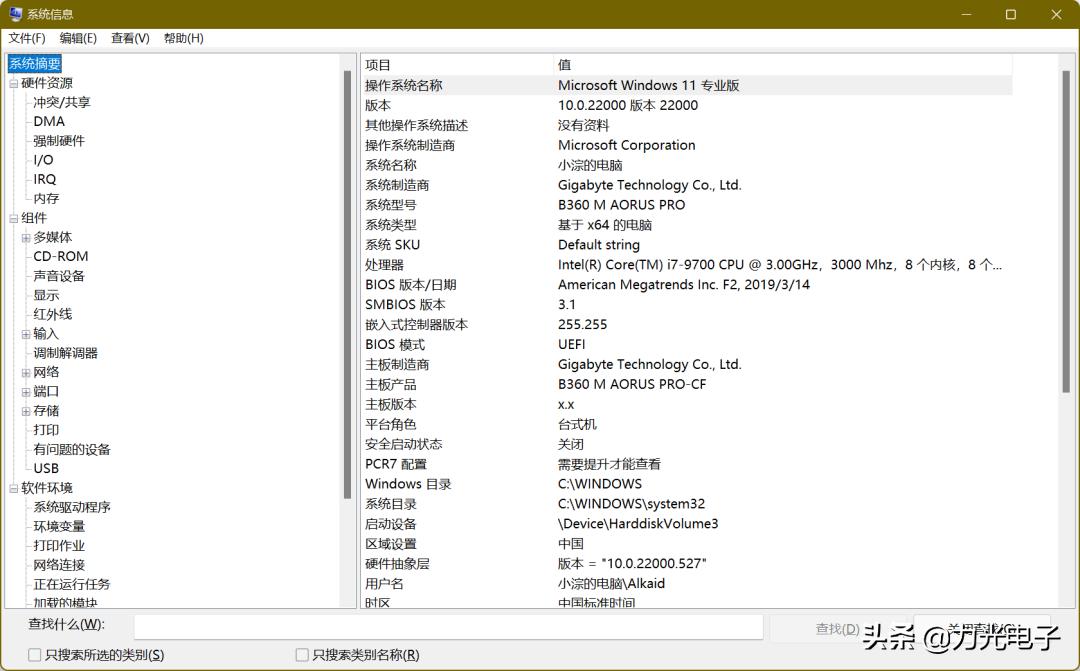Select the USB category
Image resolution: width=1080 pixels, height=671 pixels.
pos(46,467)
